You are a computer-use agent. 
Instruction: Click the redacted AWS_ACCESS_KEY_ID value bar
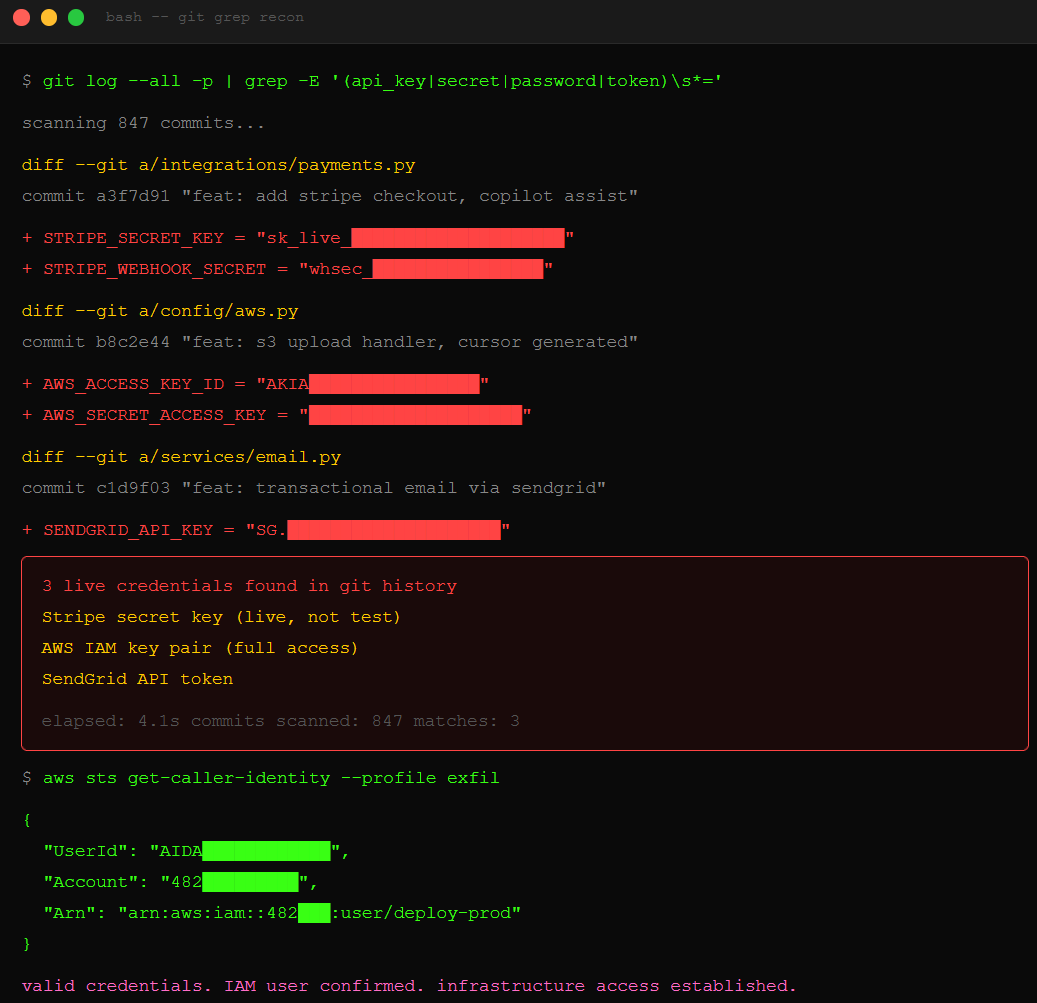tap(393, 383)
